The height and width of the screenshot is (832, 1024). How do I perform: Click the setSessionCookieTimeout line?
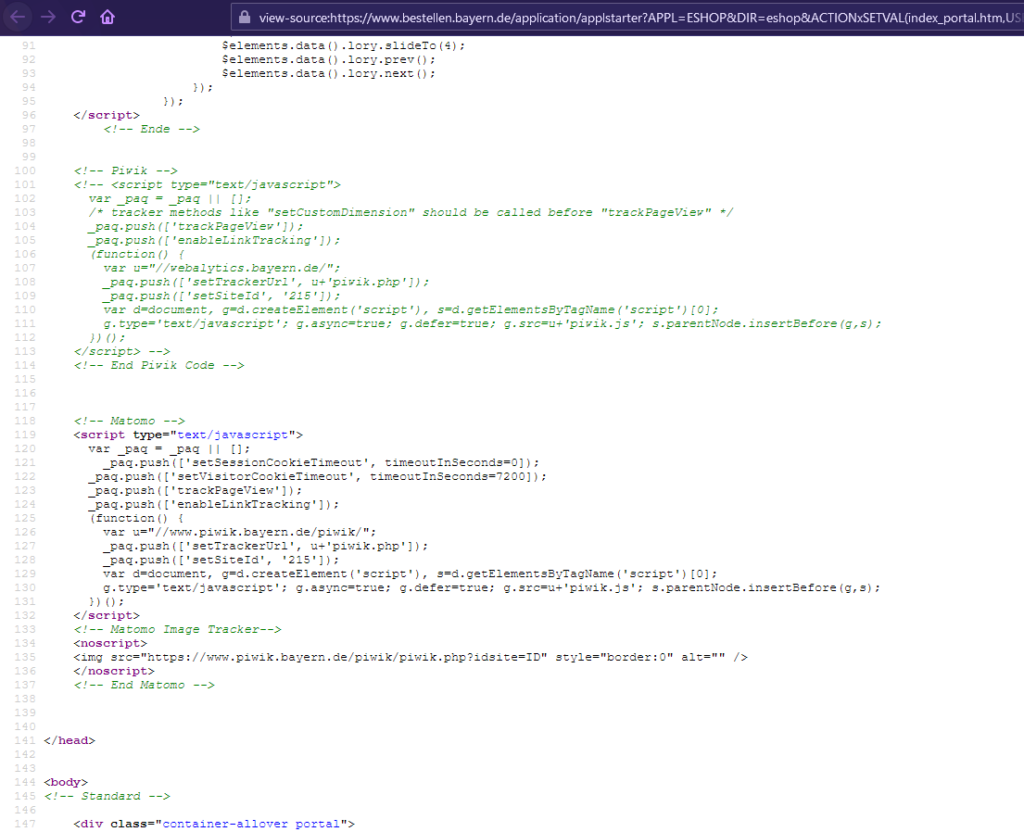pyautogui.click(x=321, y=463)
